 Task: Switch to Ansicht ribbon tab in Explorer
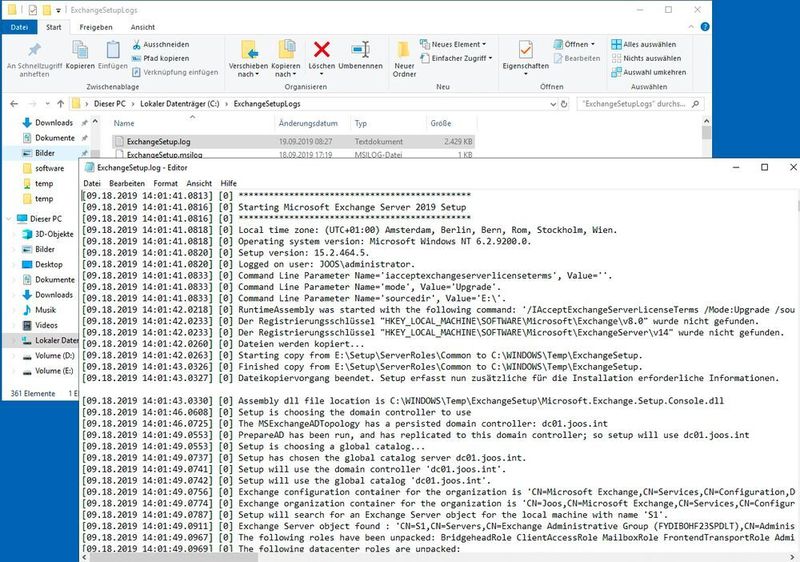[x=143, y=27]
